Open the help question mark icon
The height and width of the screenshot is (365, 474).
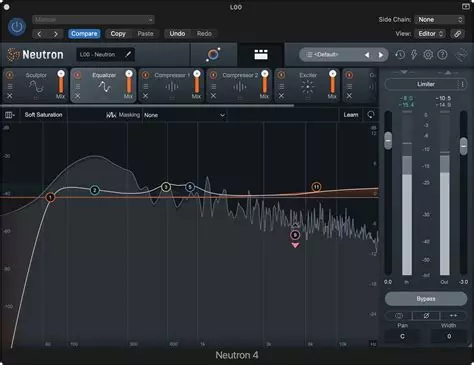point(442,55)
